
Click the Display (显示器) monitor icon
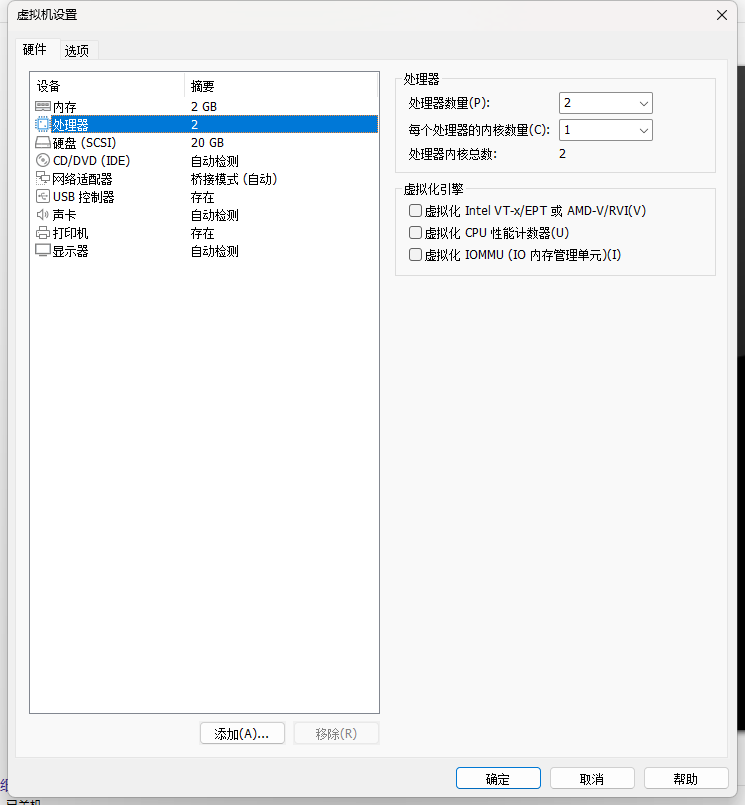[x=43, y=251]
